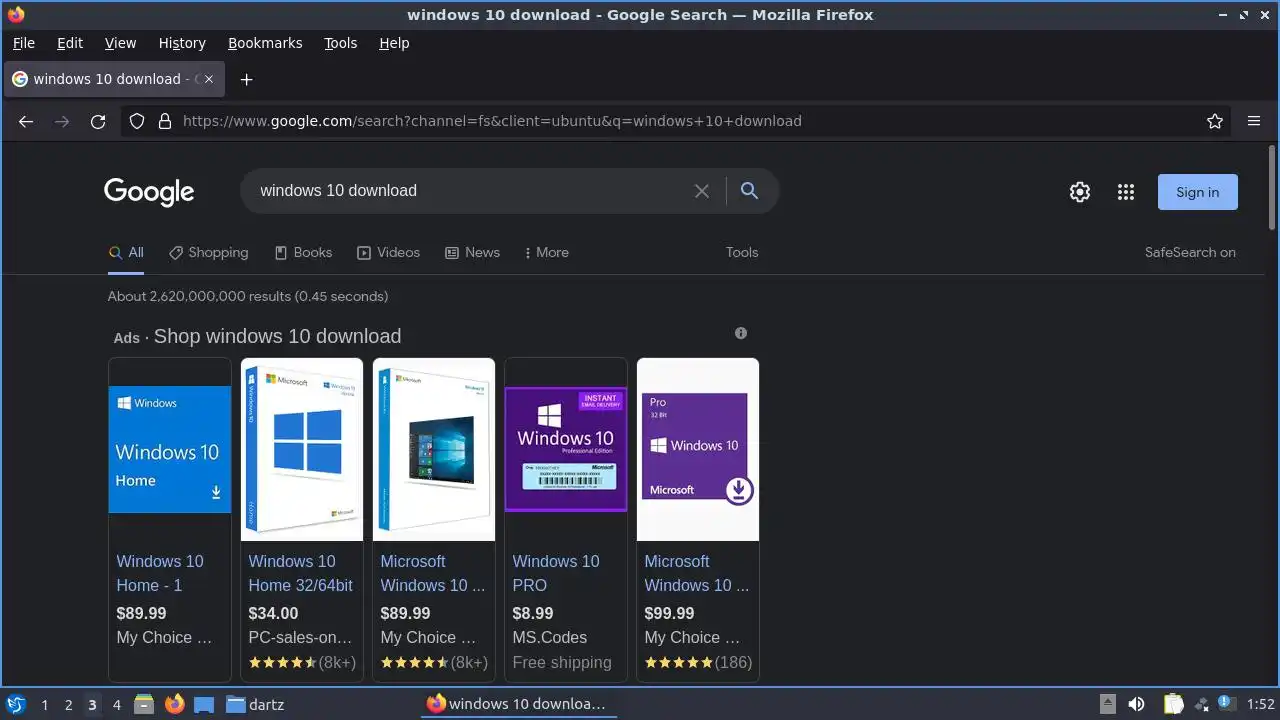1280x720 pixels.
Task: Open Google quick settings gear icon
Action: coord(1080,192)
